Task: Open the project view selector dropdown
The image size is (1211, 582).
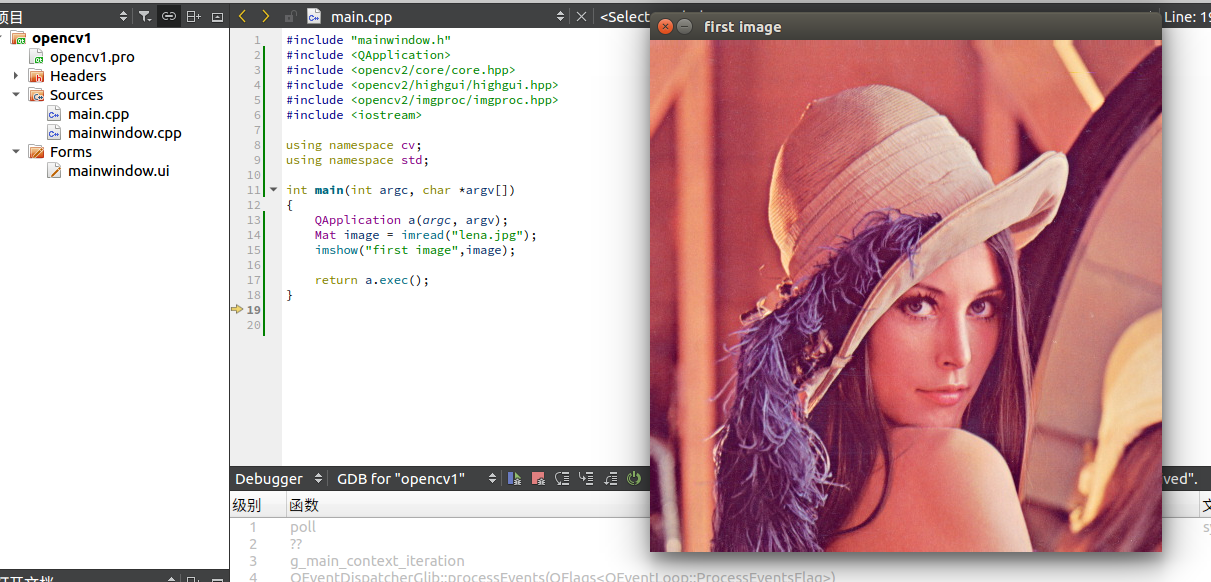Action: point(123,16)
